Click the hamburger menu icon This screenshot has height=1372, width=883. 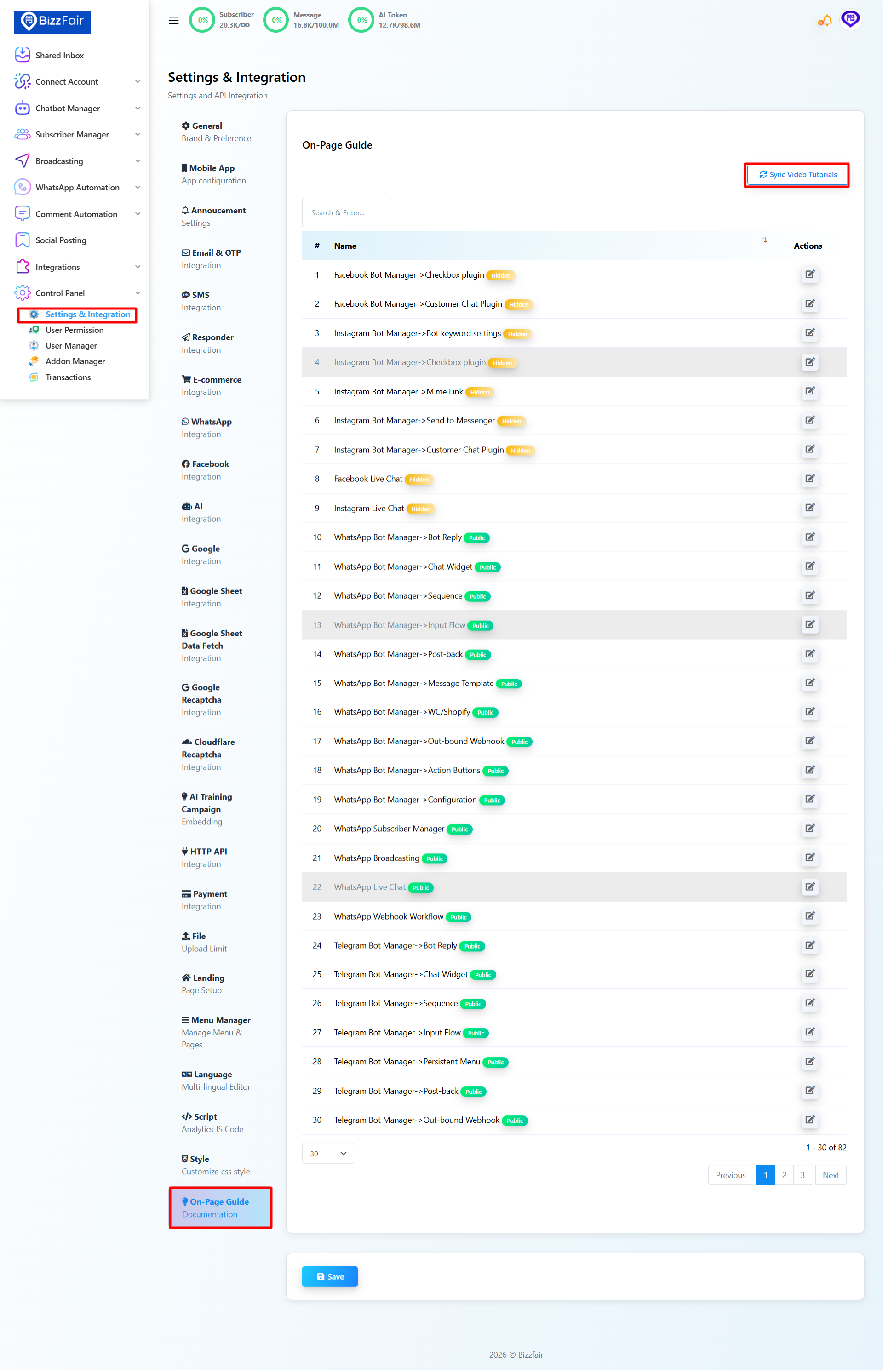coord(174,21)
